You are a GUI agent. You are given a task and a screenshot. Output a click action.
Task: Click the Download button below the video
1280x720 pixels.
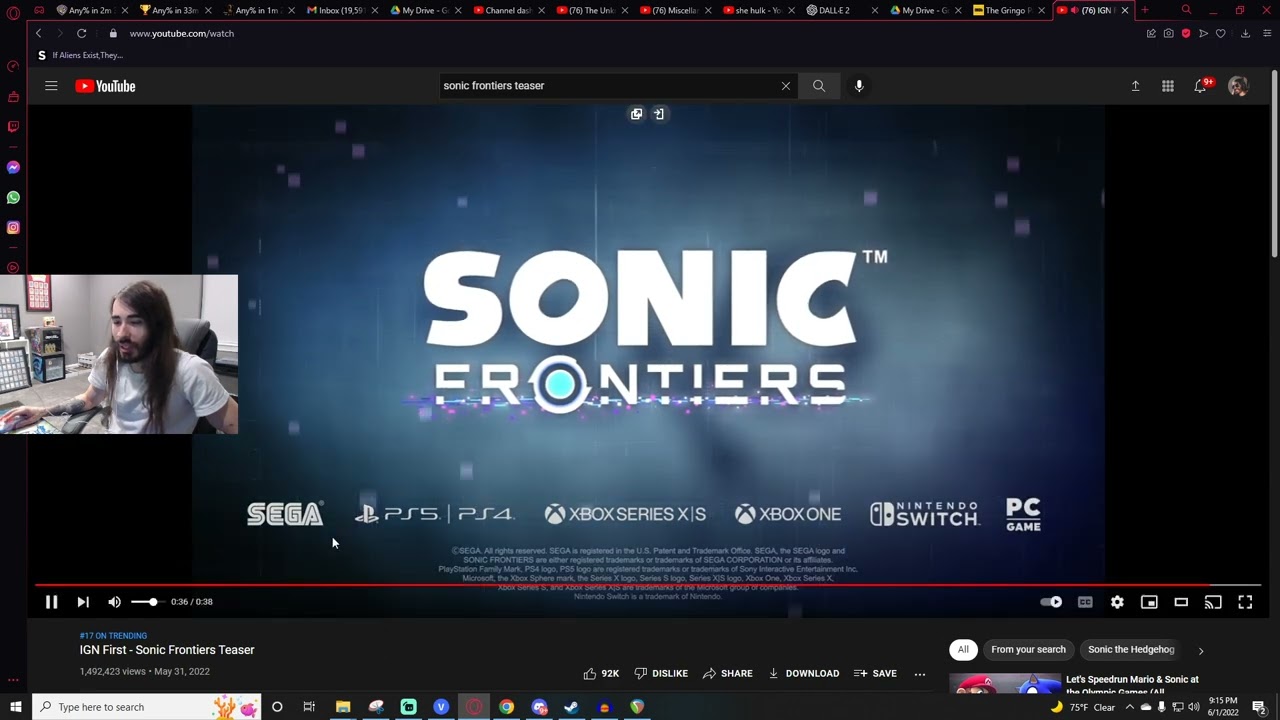pyautogui.click(x=803, y=674)
